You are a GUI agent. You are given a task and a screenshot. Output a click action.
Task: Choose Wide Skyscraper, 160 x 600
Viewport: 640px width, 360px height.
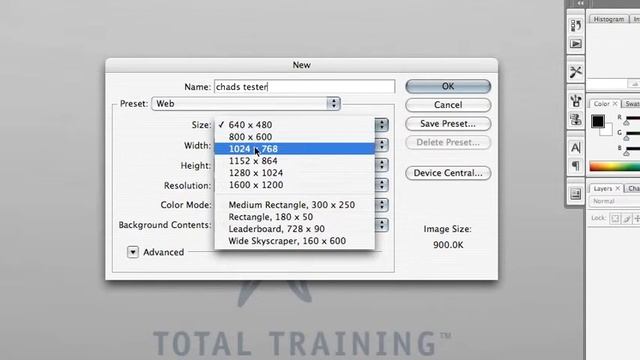295,241
